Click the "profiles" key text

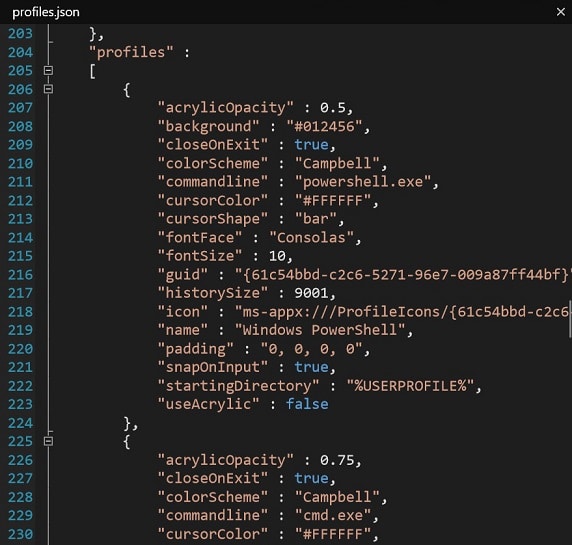point(131,52)
